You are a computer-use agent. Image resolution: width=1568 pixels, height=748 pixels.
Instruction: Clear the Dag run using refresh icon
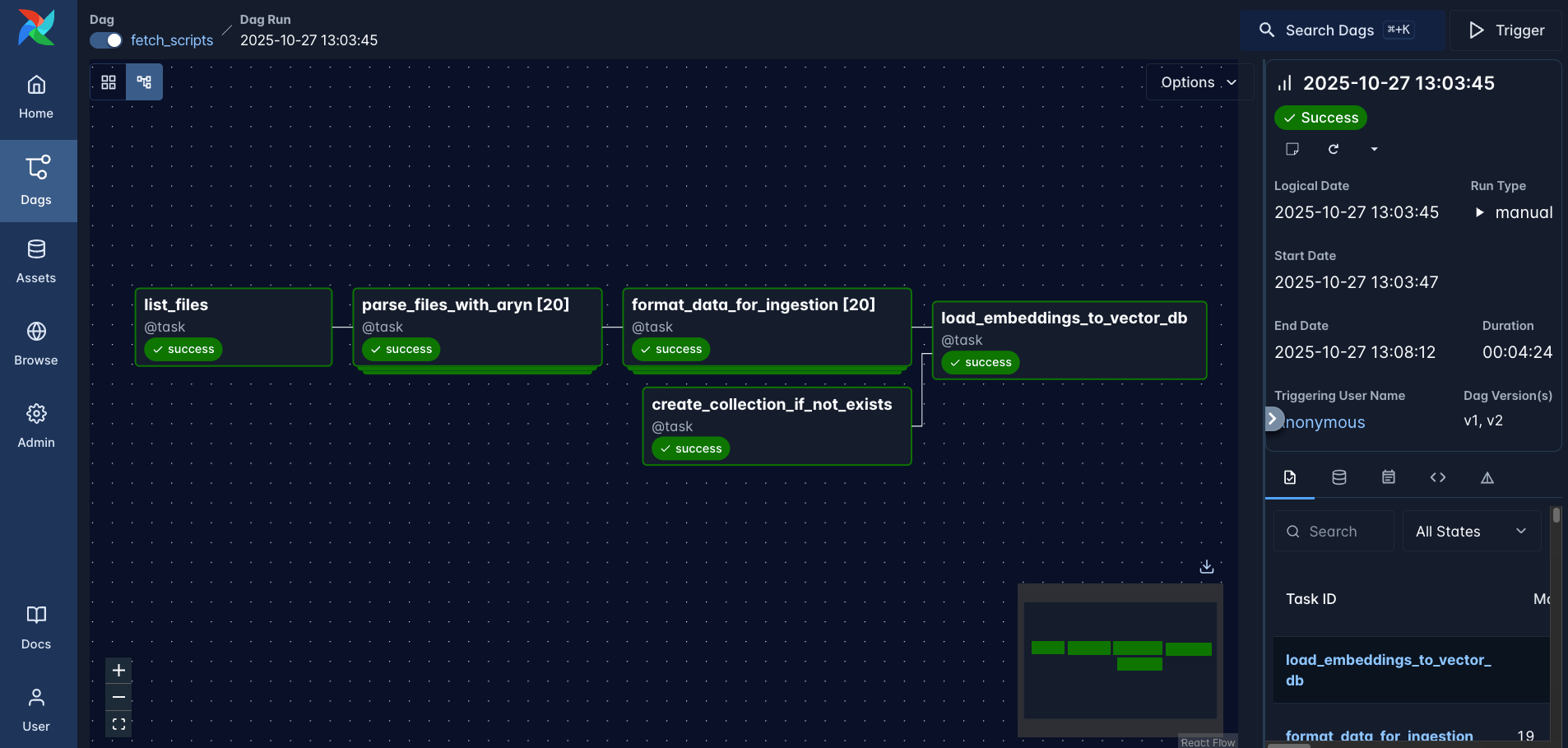(x=1334, y=149)
